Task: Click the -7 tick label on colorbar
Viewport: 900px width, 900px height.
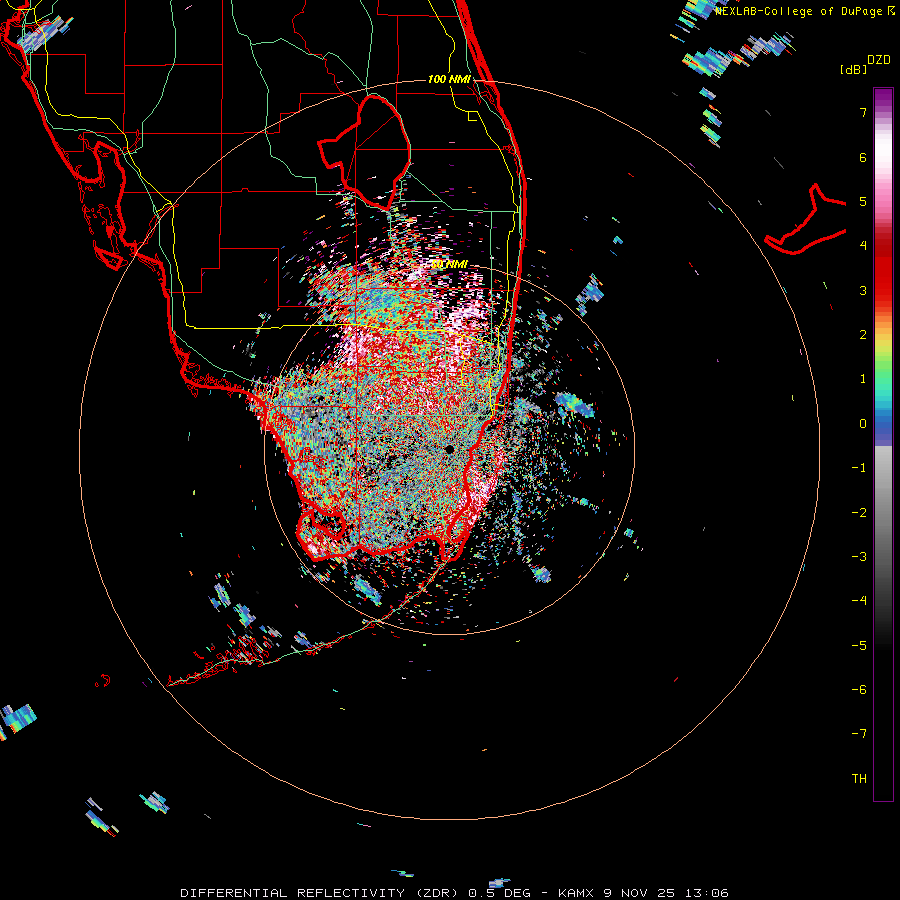Action: [859, 734]
